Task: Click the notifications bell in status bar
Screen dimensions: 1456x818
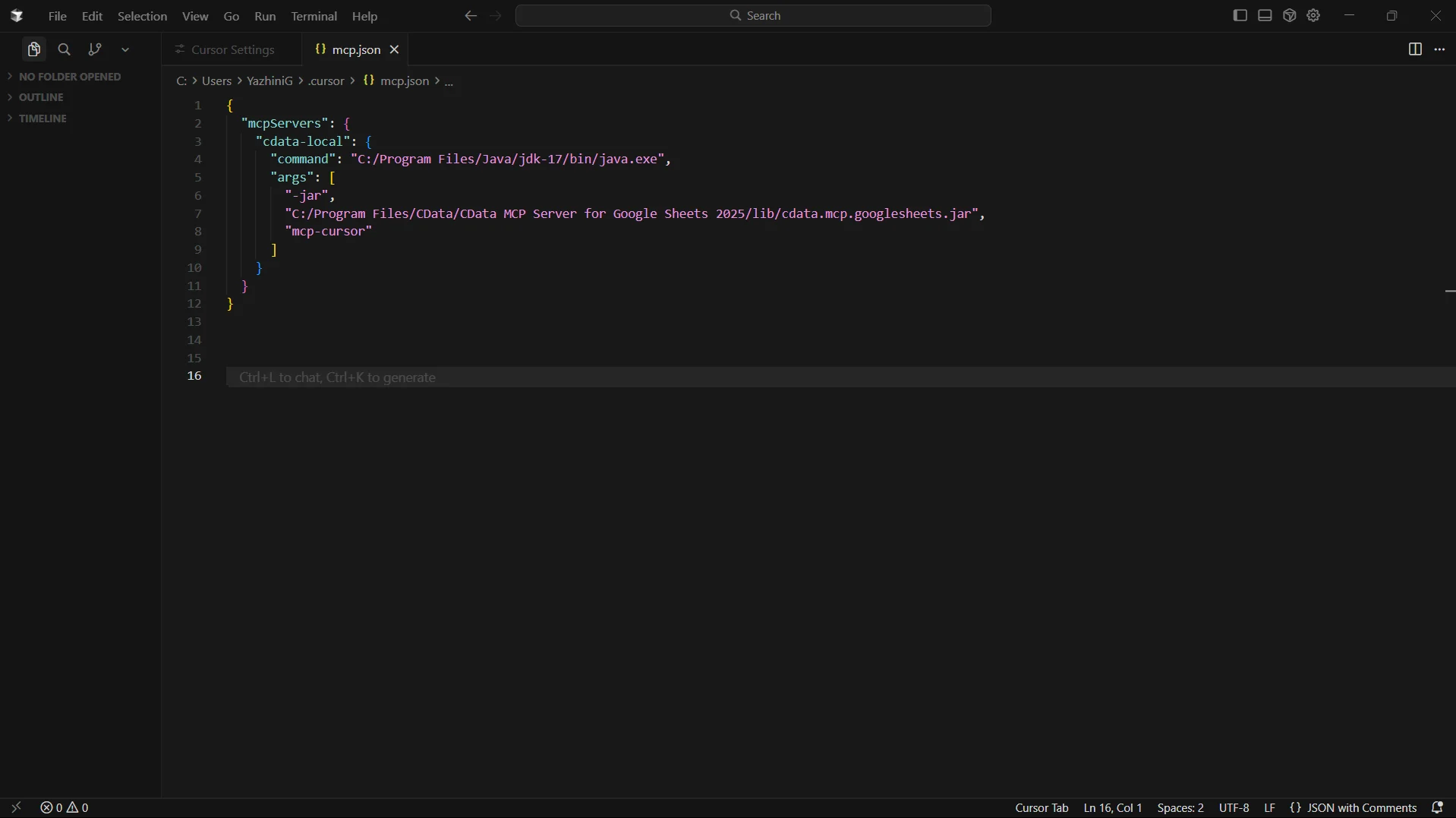Action: [1436, 807]
